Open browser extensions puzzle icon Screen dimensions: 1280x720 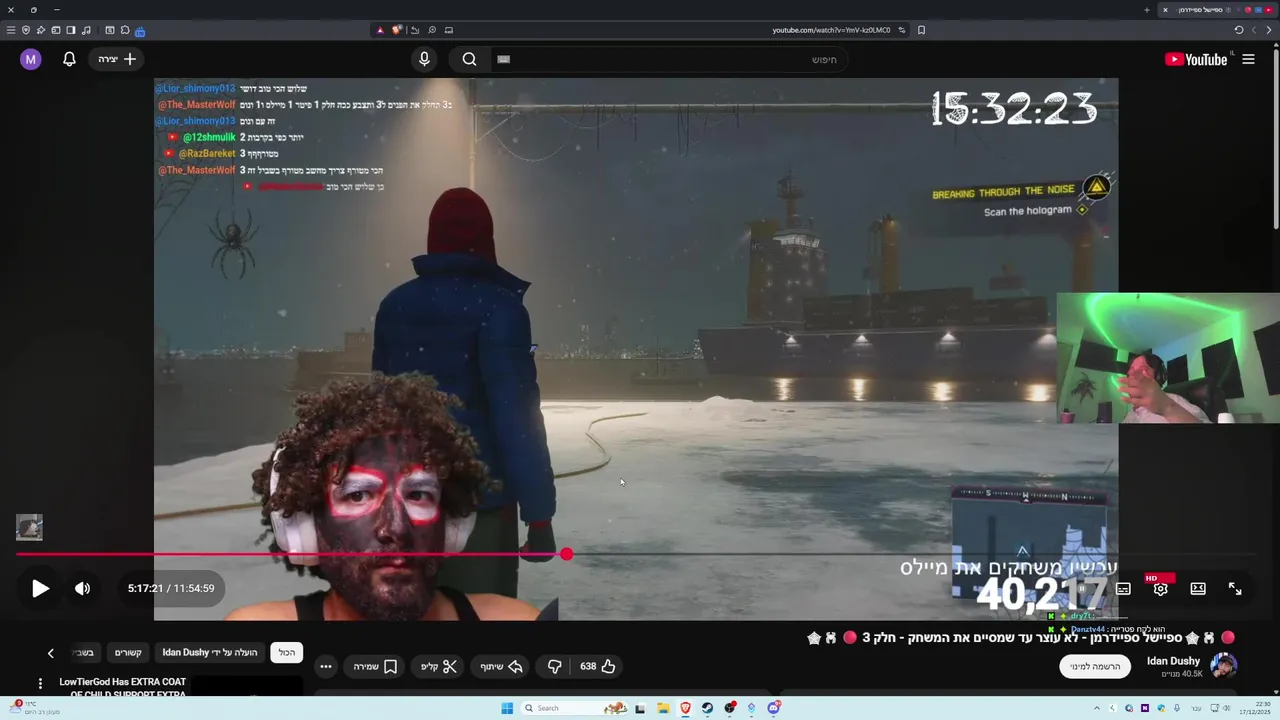pyautogui.click(x=124, y=30)
